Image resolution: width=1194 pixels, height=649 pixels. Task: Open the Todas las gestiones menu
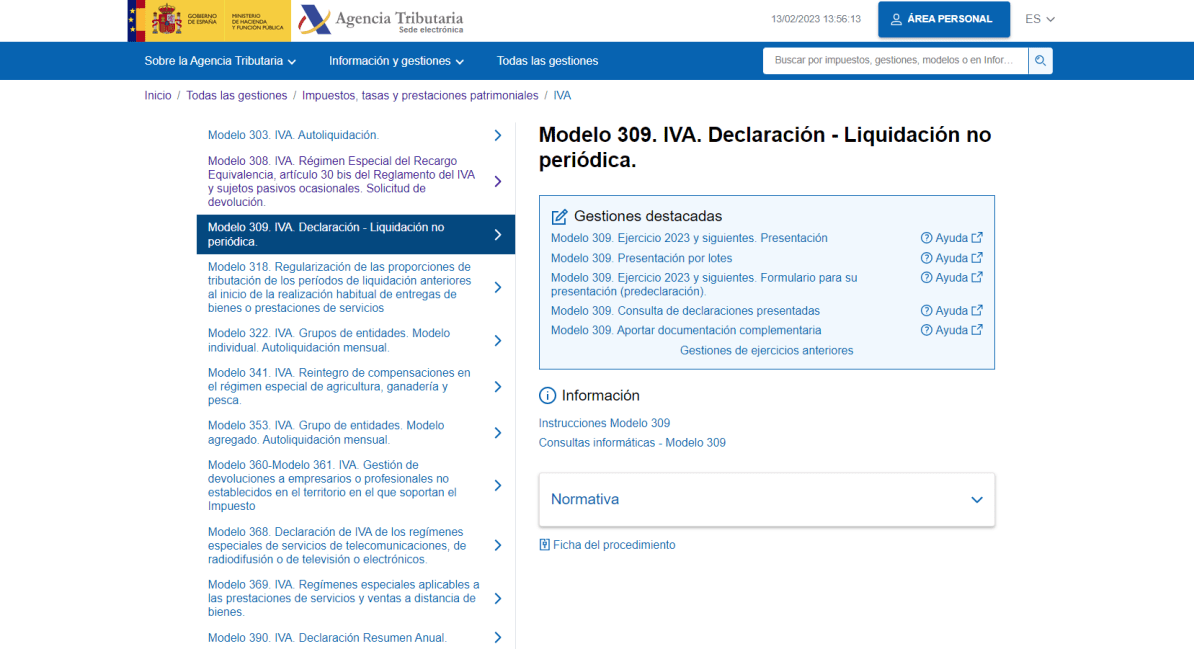tap(547, 61)
